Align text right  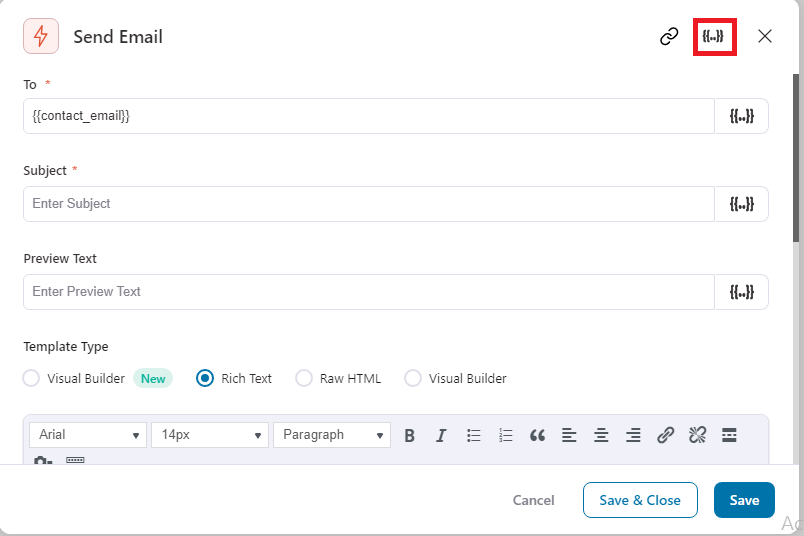click(x=633, y=435)
